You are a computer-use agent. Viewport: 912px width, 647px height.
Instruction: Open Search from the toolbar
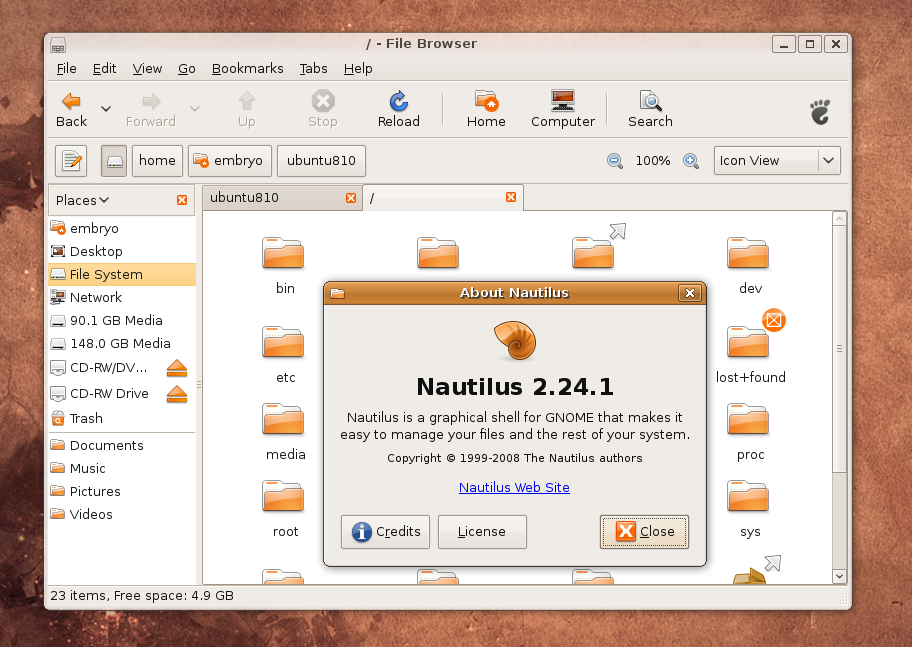[650, 109]
